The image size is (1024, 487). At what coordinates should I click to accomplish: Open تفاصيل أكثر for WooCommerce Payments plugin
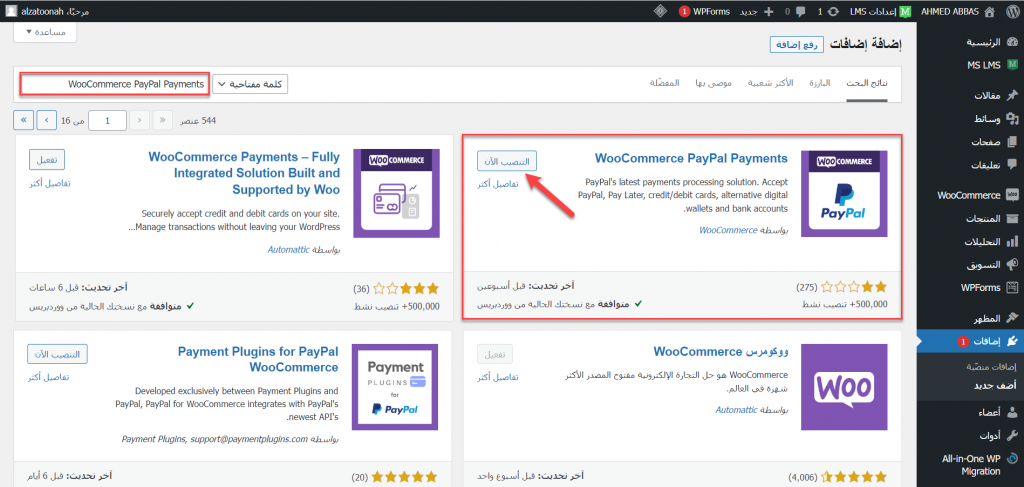[x=50, y=183]
